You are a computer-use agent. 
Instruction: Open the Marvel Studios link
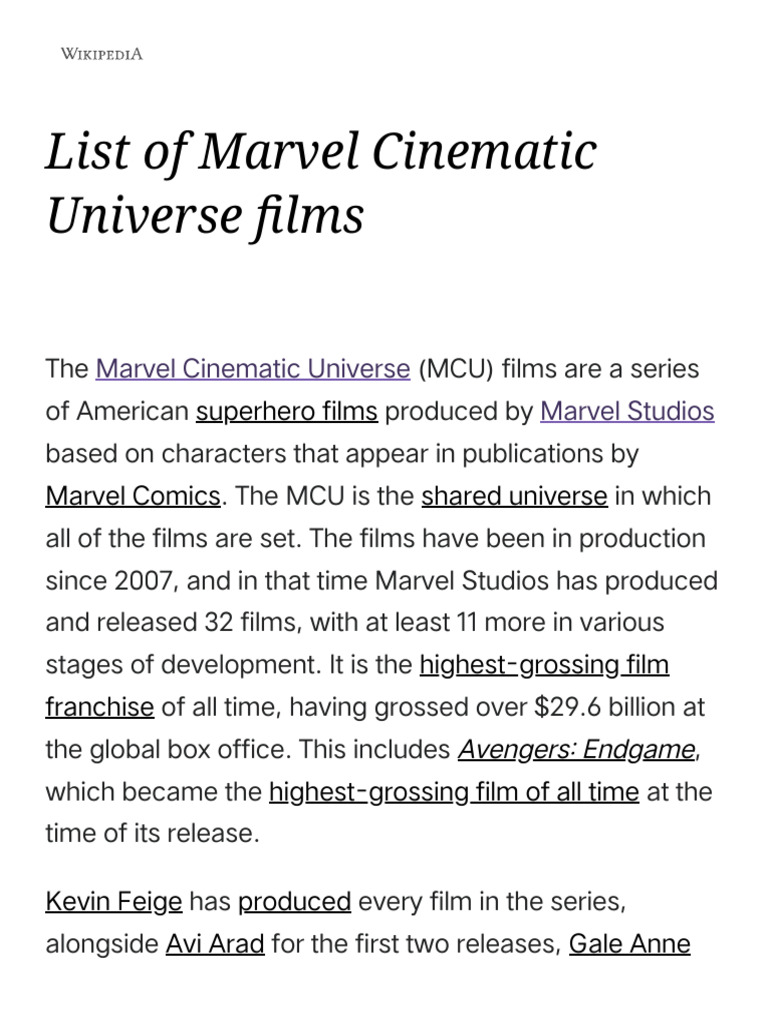(x=627, y=411)
